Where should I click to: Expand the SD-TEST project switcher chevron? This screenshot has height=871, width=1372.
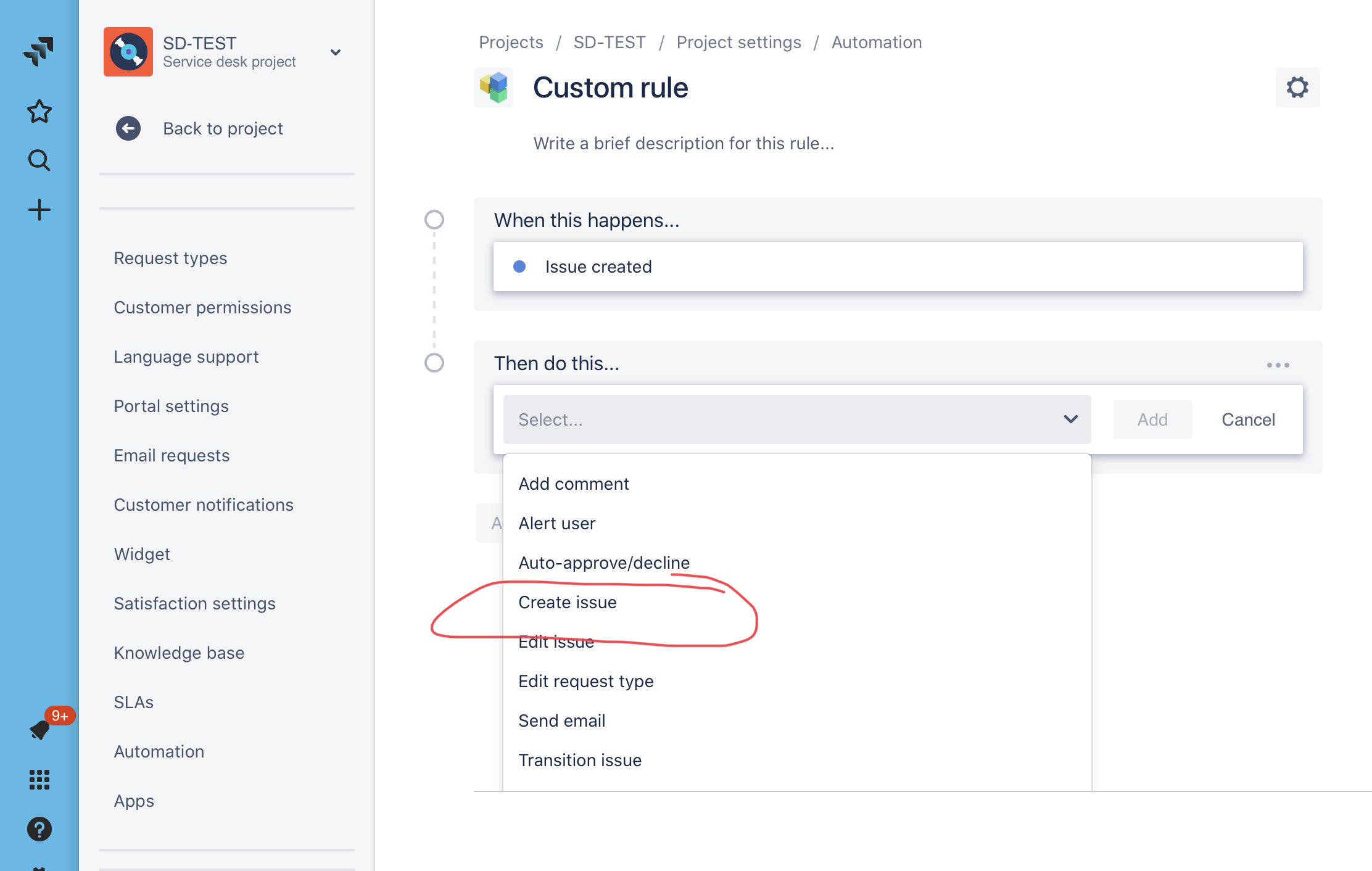click(336, 52)
